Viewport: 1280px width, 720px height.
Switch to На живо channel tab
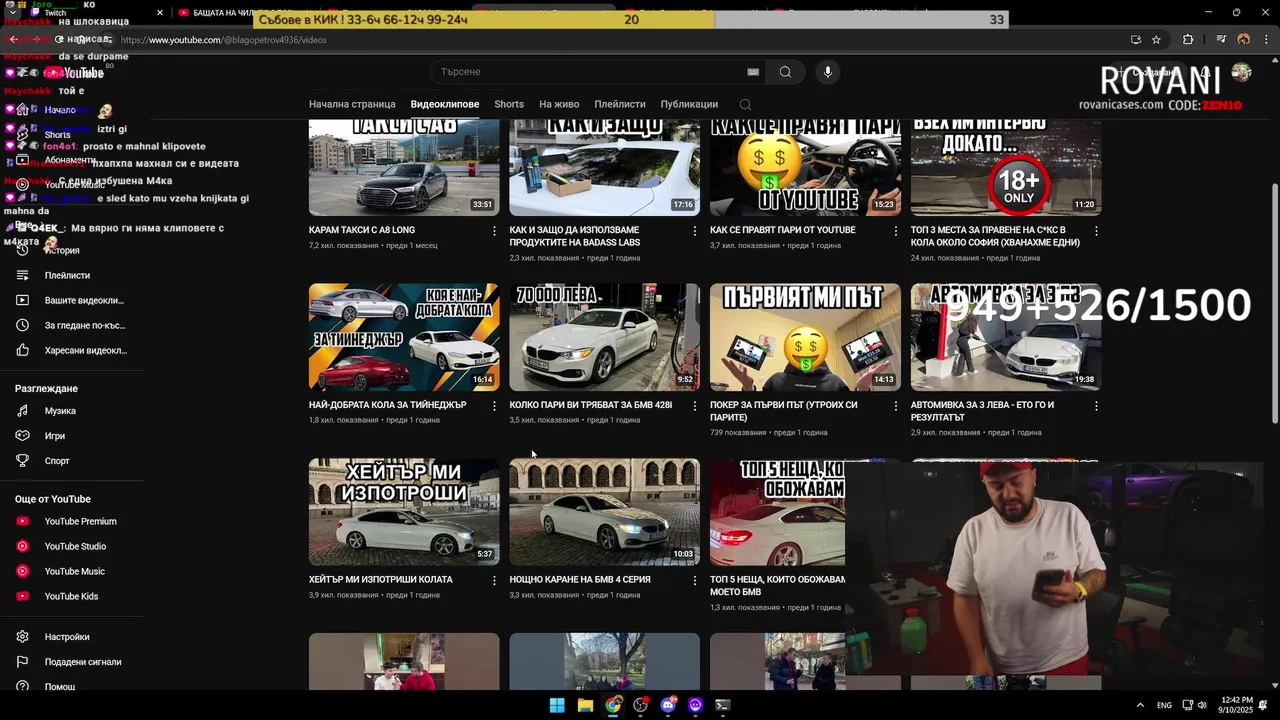click(x=559, y=104)
